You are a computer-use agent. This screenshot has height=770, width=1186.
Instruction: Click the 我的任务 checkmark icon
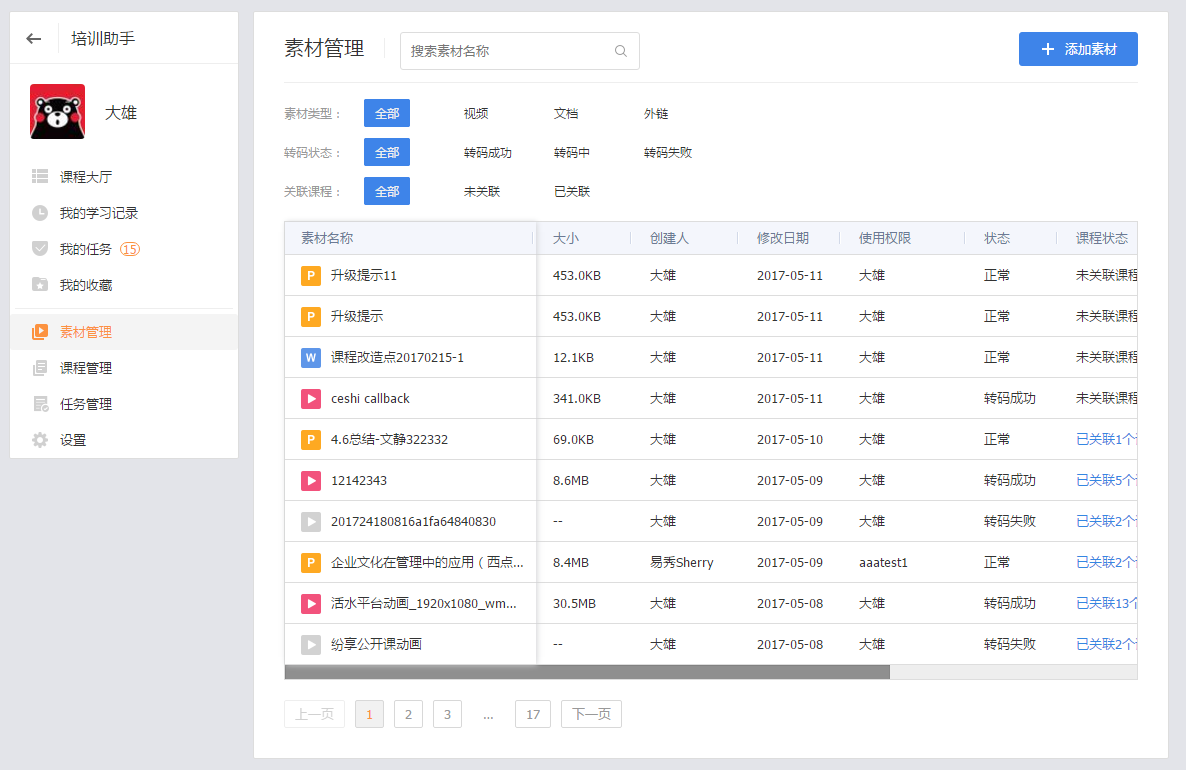(40, 249)
